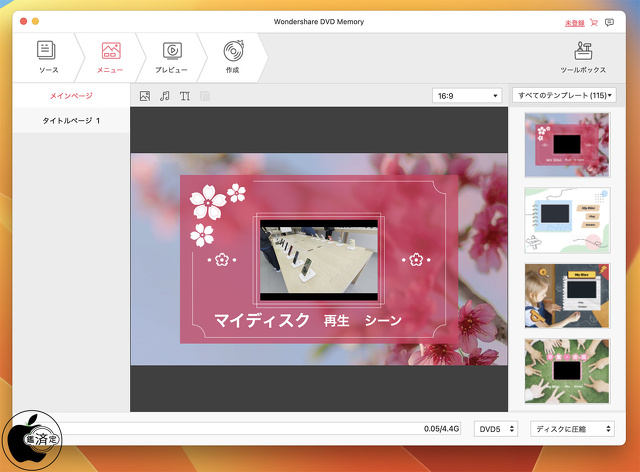Select メインページ in the page list

[x=71, y=96]
